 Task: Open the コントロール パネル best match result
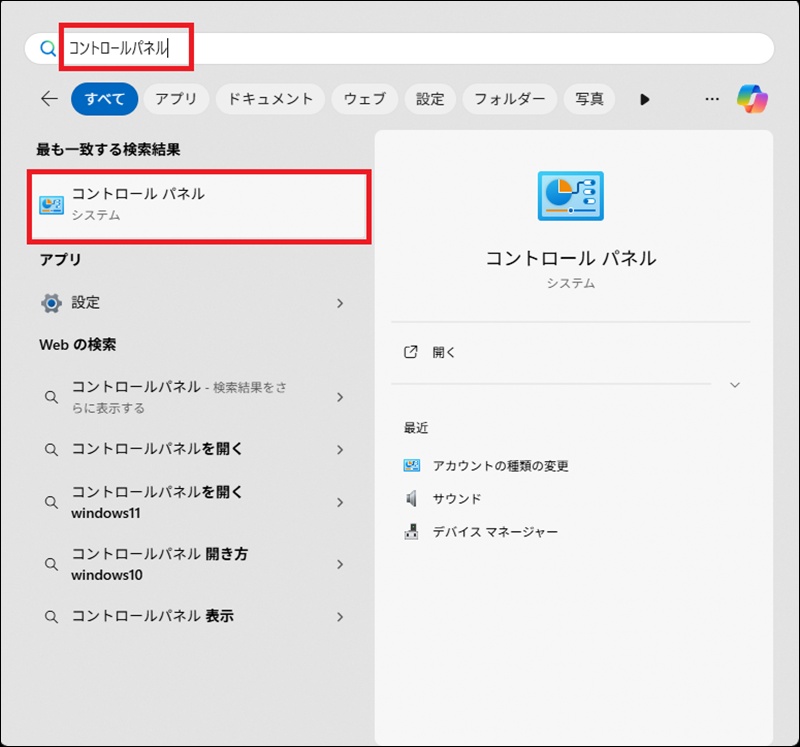click(x=200, y=204)
